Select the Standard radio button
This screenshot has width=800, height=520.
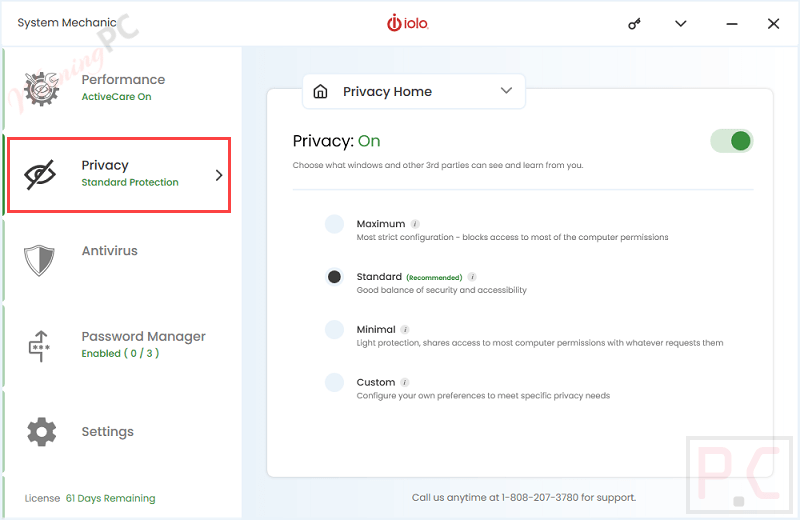pyautogui.click(x=335, y=277)
